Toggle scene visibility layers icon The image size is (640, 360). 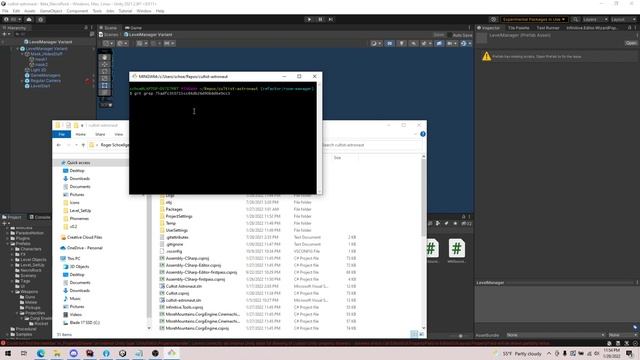pyautogui.click(x=439, y=43)
